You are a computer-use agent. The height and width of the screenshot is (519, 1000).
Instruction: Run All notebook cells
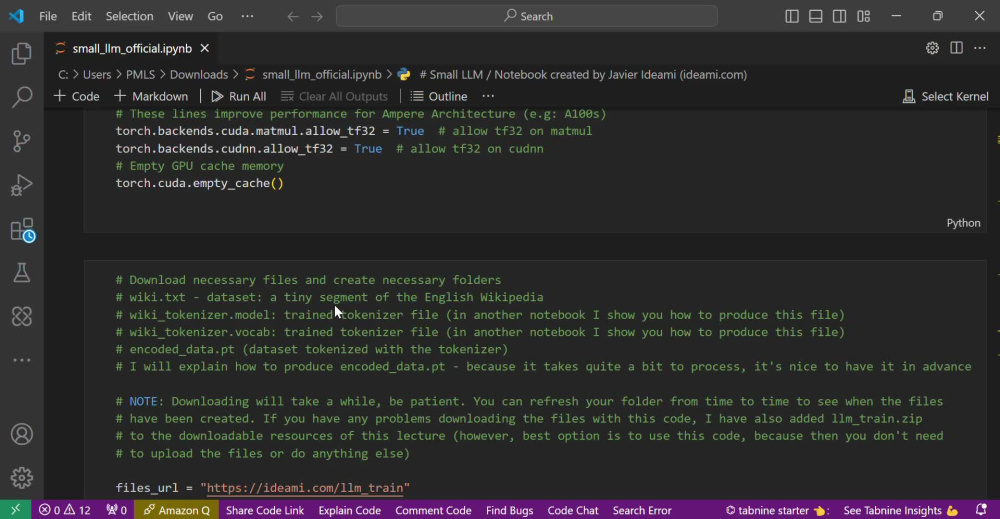click(x=239, y=96)
